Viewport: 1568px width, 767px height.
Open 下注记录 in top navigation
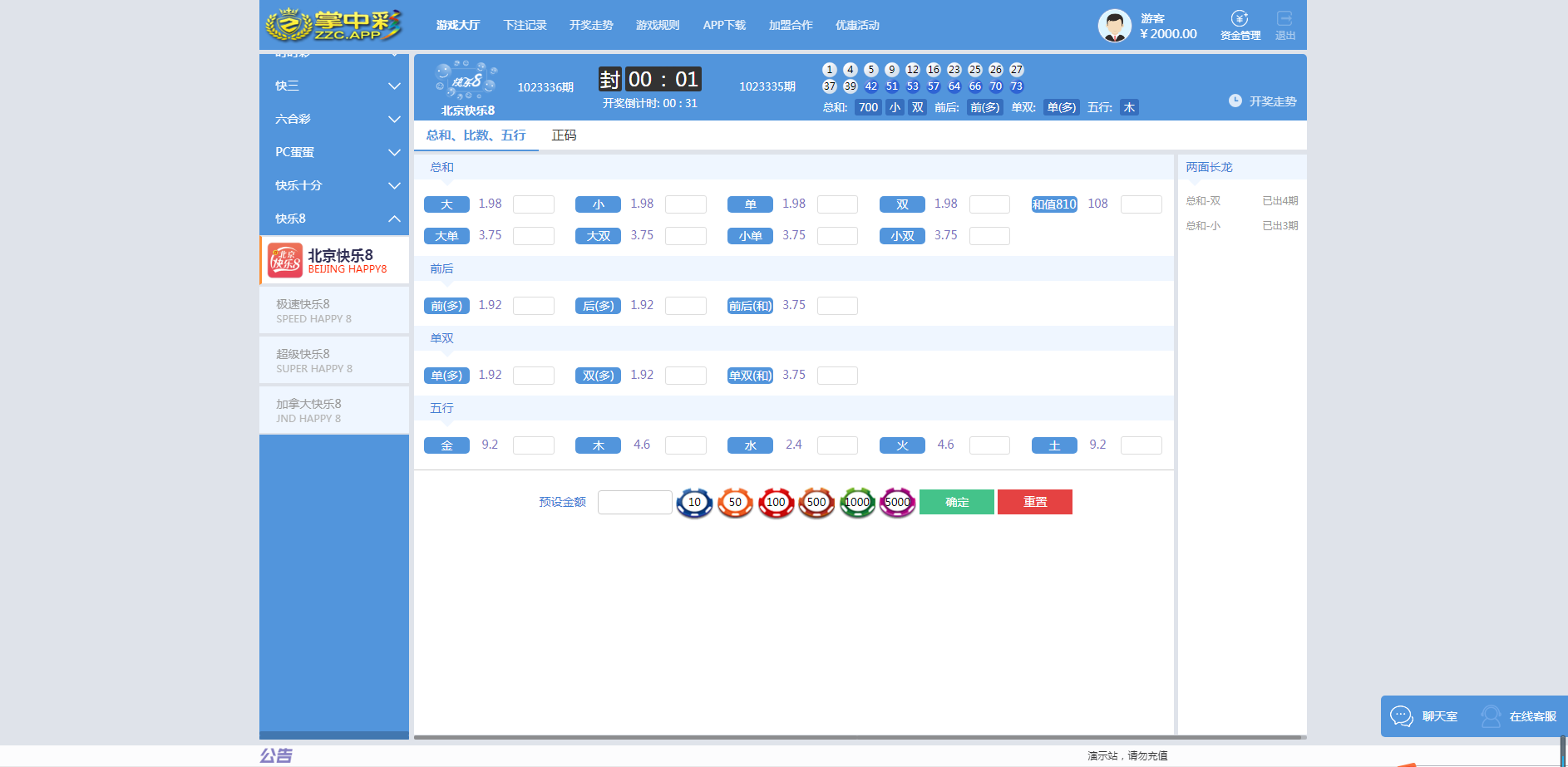click(x=525, y=25)
